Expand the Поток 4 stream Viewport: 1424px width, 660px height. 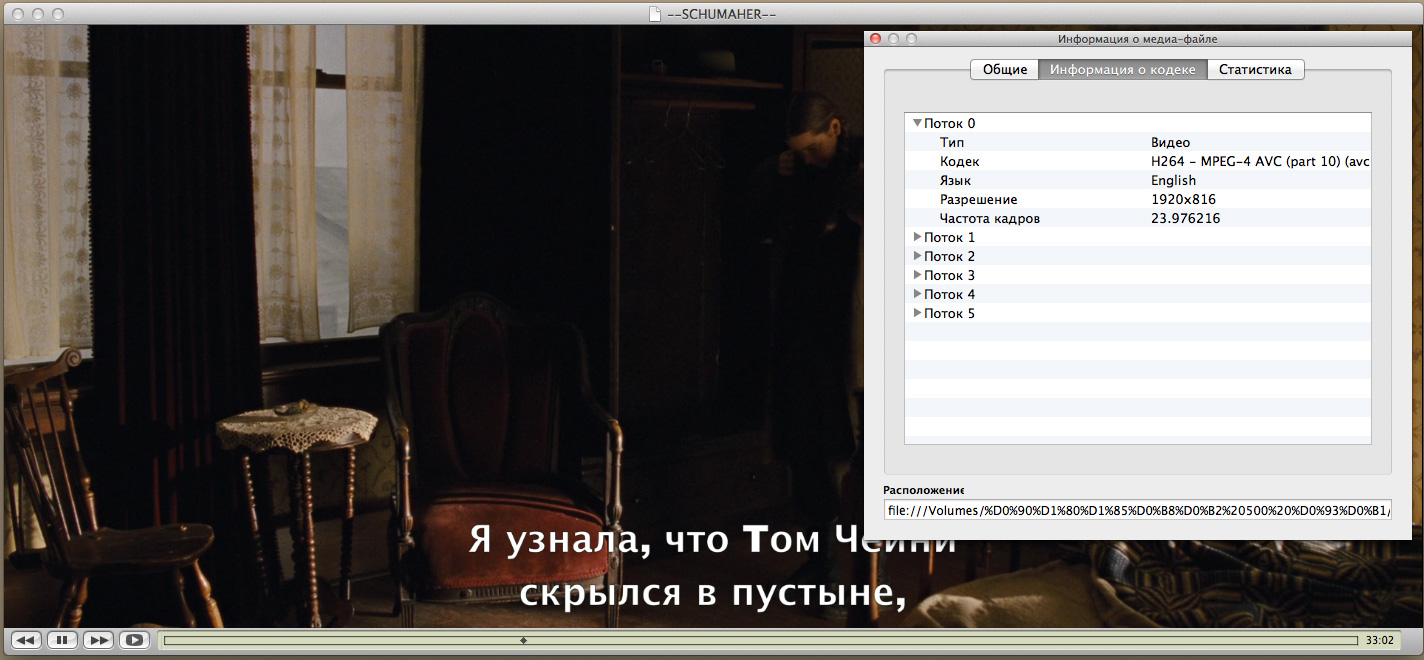click(x=917, y=294)
